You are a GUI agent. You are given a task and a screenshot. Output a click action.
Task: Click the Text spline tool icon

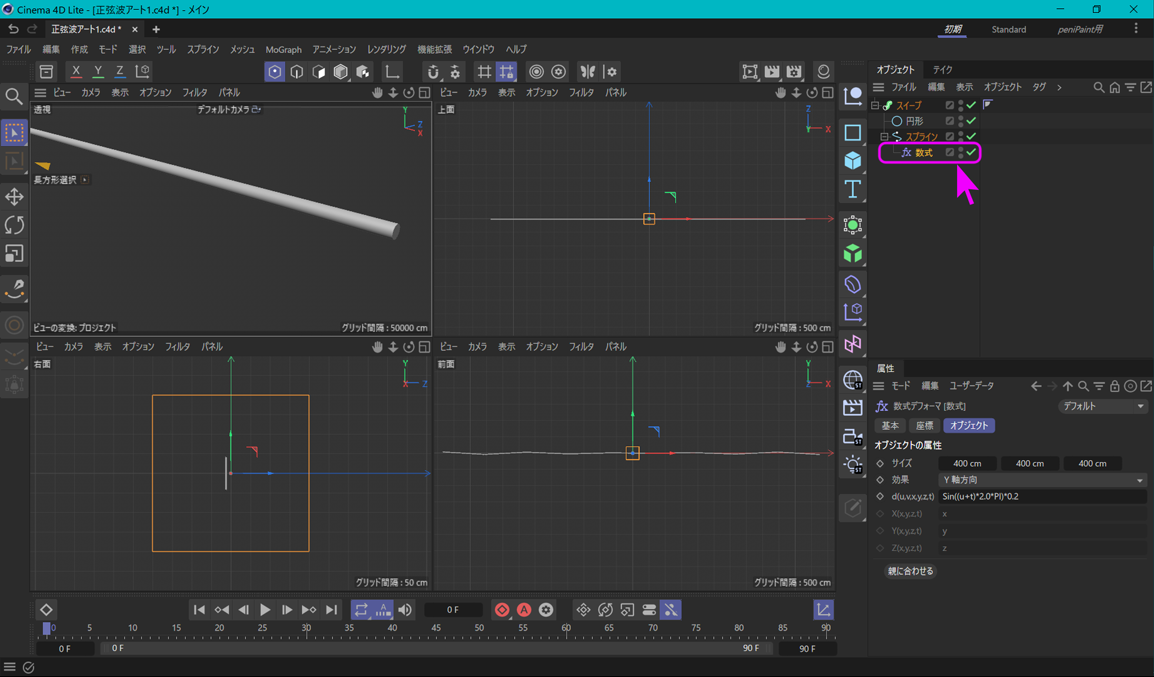(x=852, y=189)
